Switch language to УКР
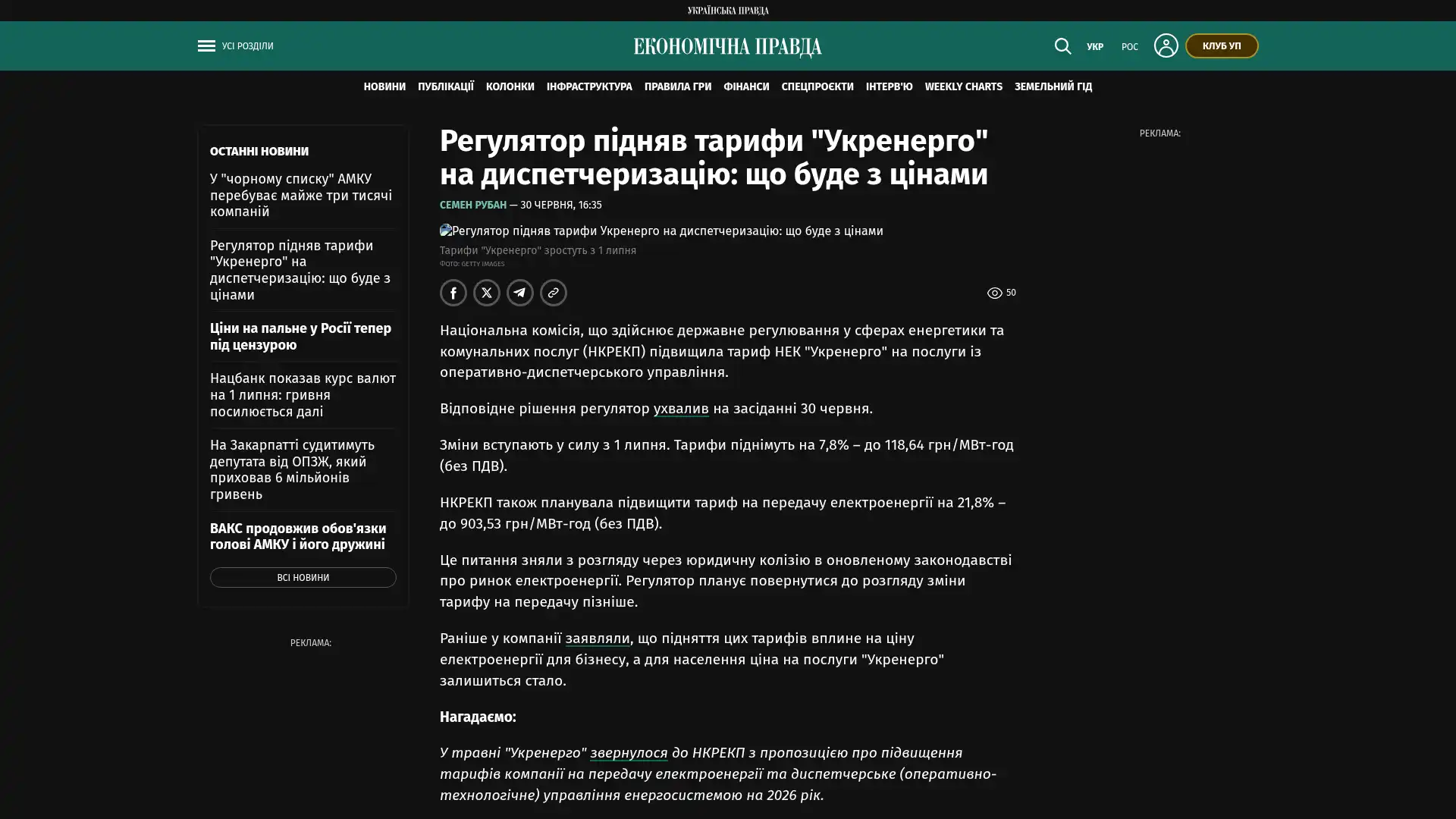 click(1095, 47)
